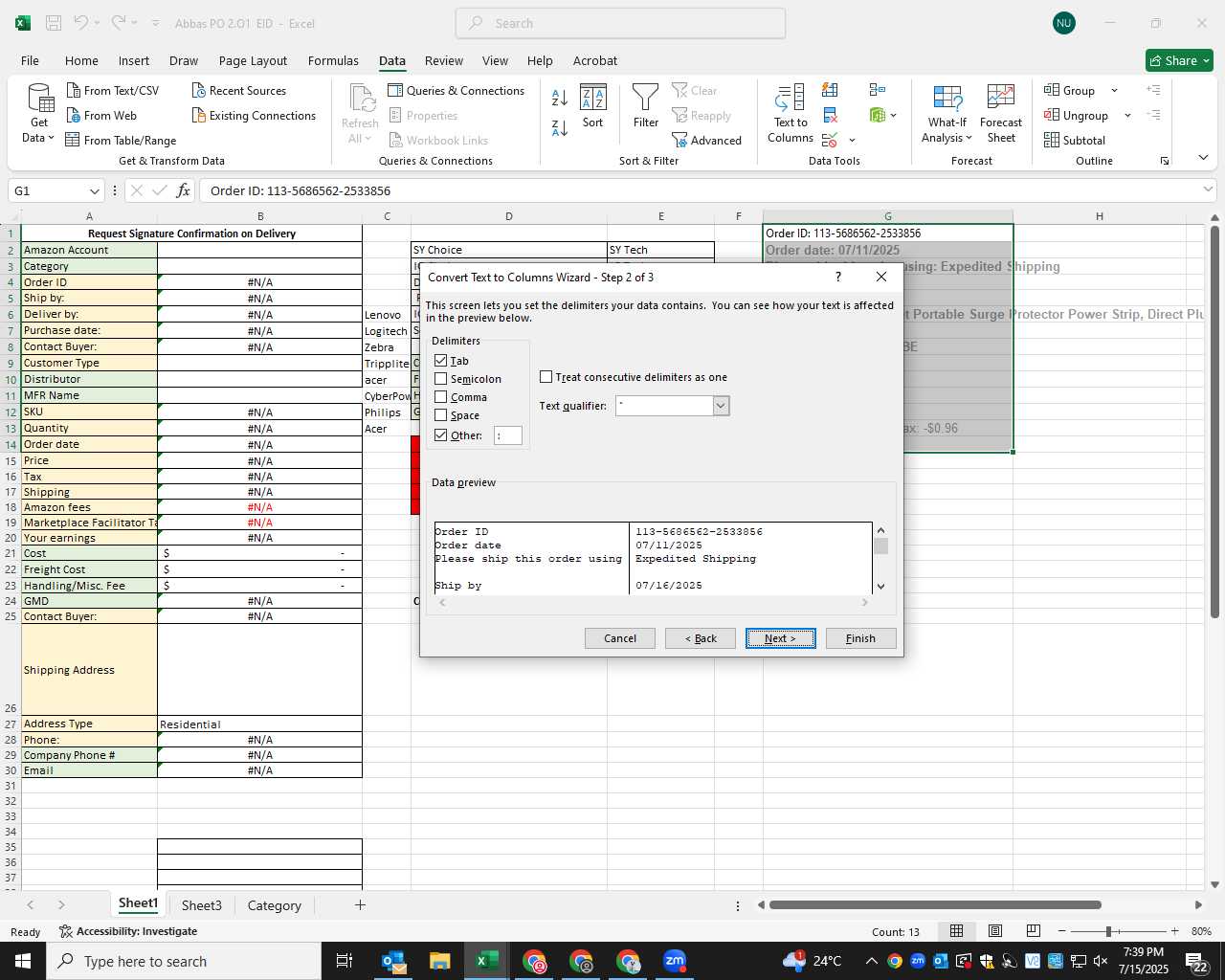
Task: Show wizard help question mark
Action: (x=838, y=277)
